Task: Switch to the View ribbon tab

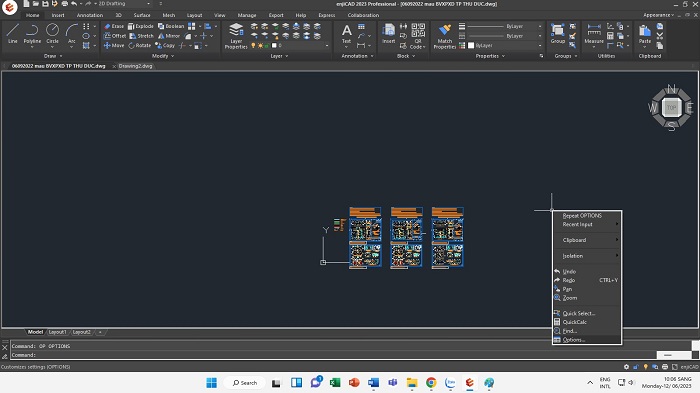Action: (220, 15)
